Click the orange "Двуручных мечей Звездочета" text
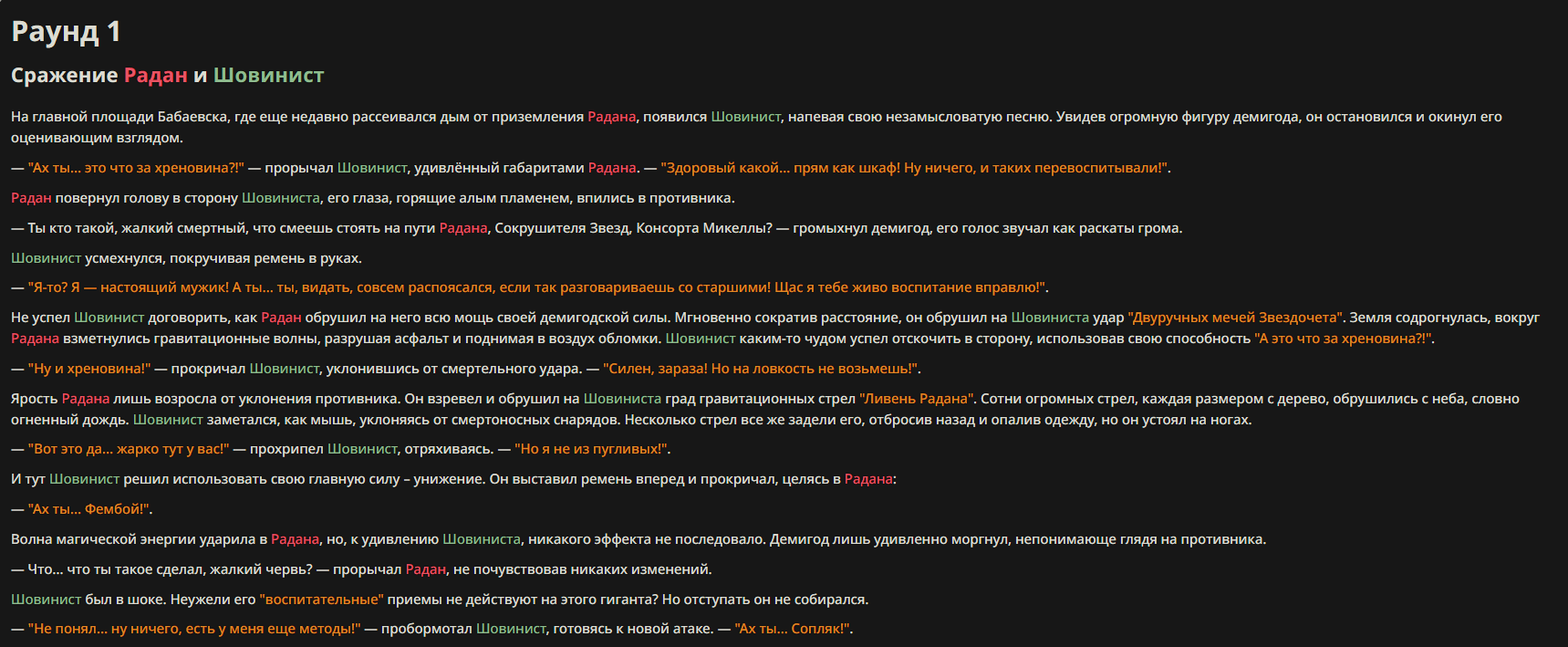This screenshot has width=1568, height=647. pyautogui.click(x=1237, y=318)
